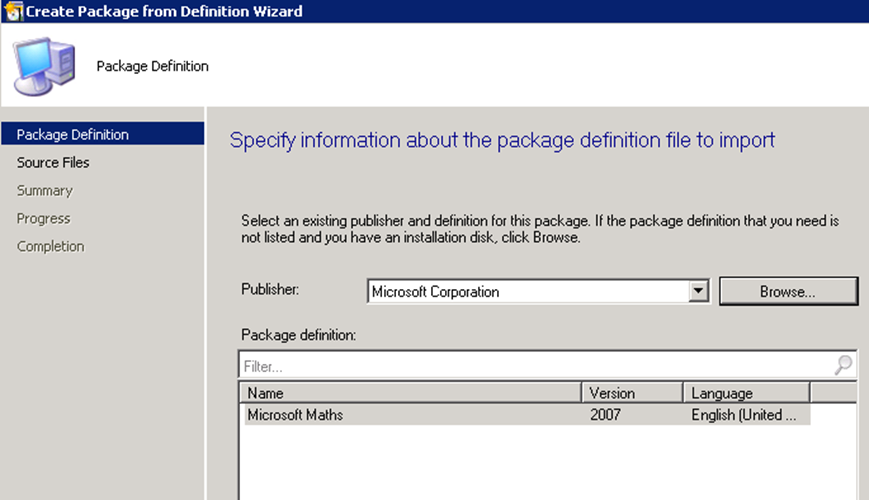This screenshot has height=500, width=869.
Task: Click the magnifier search icon in filter box
Action: pos(843,365)
